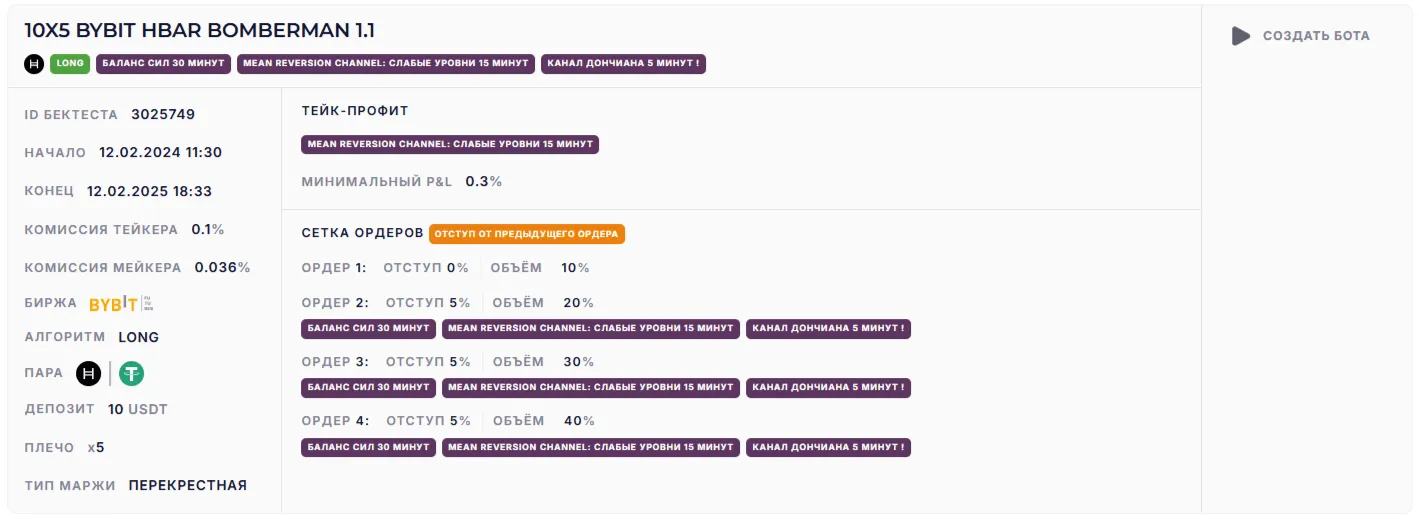
Task: Click header Mean Reversion Channel tag
Action: click(386, 64)
